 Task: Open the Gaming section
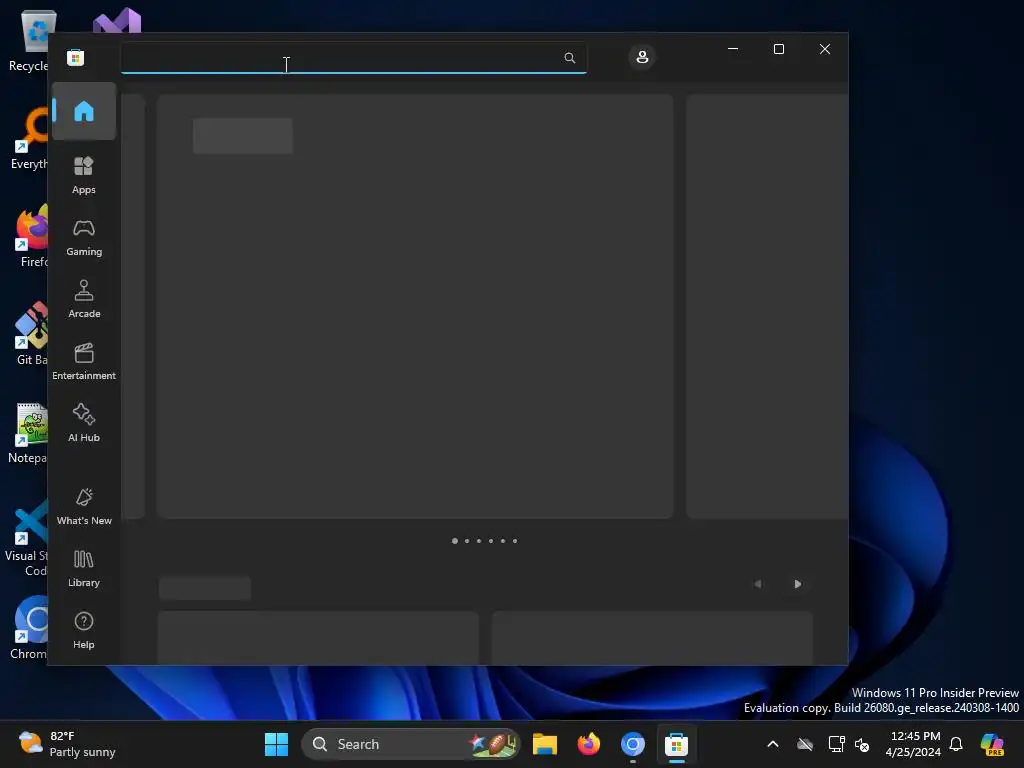point(84,237)
